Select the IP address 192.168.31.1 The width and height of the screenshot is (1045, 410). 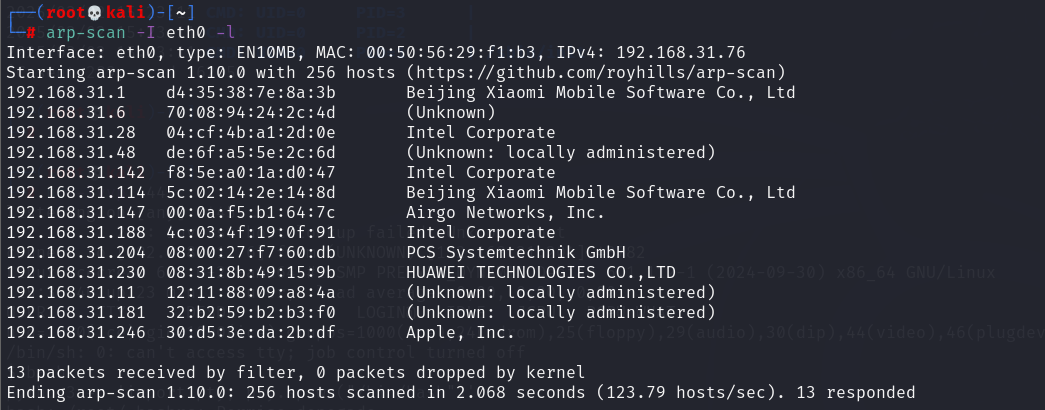(61, 92)
